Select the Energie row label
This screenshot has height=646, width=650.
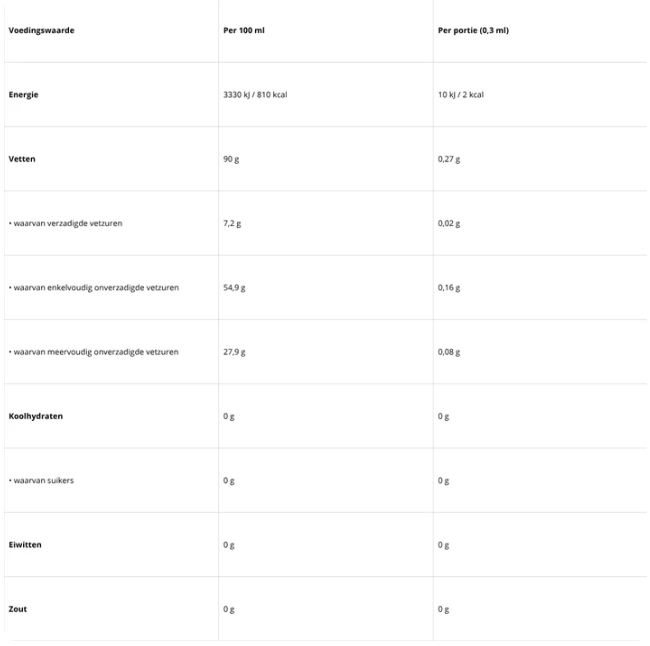tap(25, 94)
